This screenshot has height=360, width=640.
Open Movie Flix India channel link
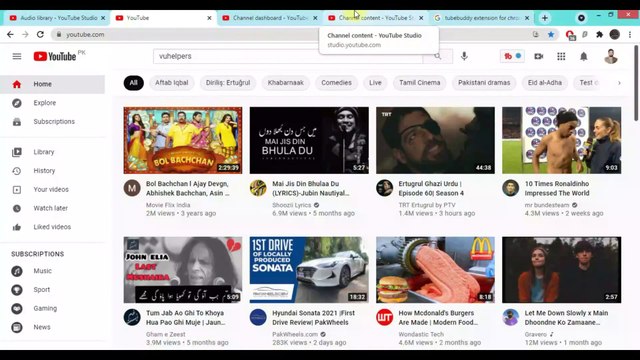pyautogui.click(x=168, y=205)
